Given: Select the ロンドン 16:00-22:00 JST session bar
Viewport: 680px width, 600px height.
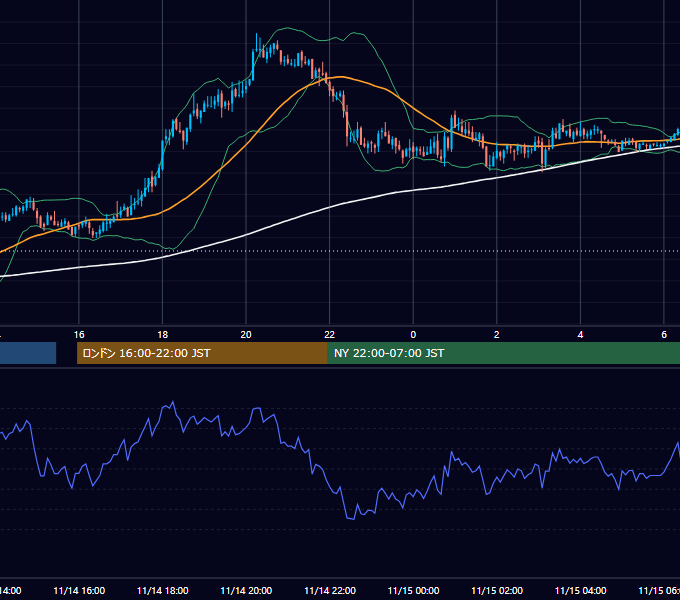Looking at the screenshot, I should pyautogui.click(x=202, y=353).
